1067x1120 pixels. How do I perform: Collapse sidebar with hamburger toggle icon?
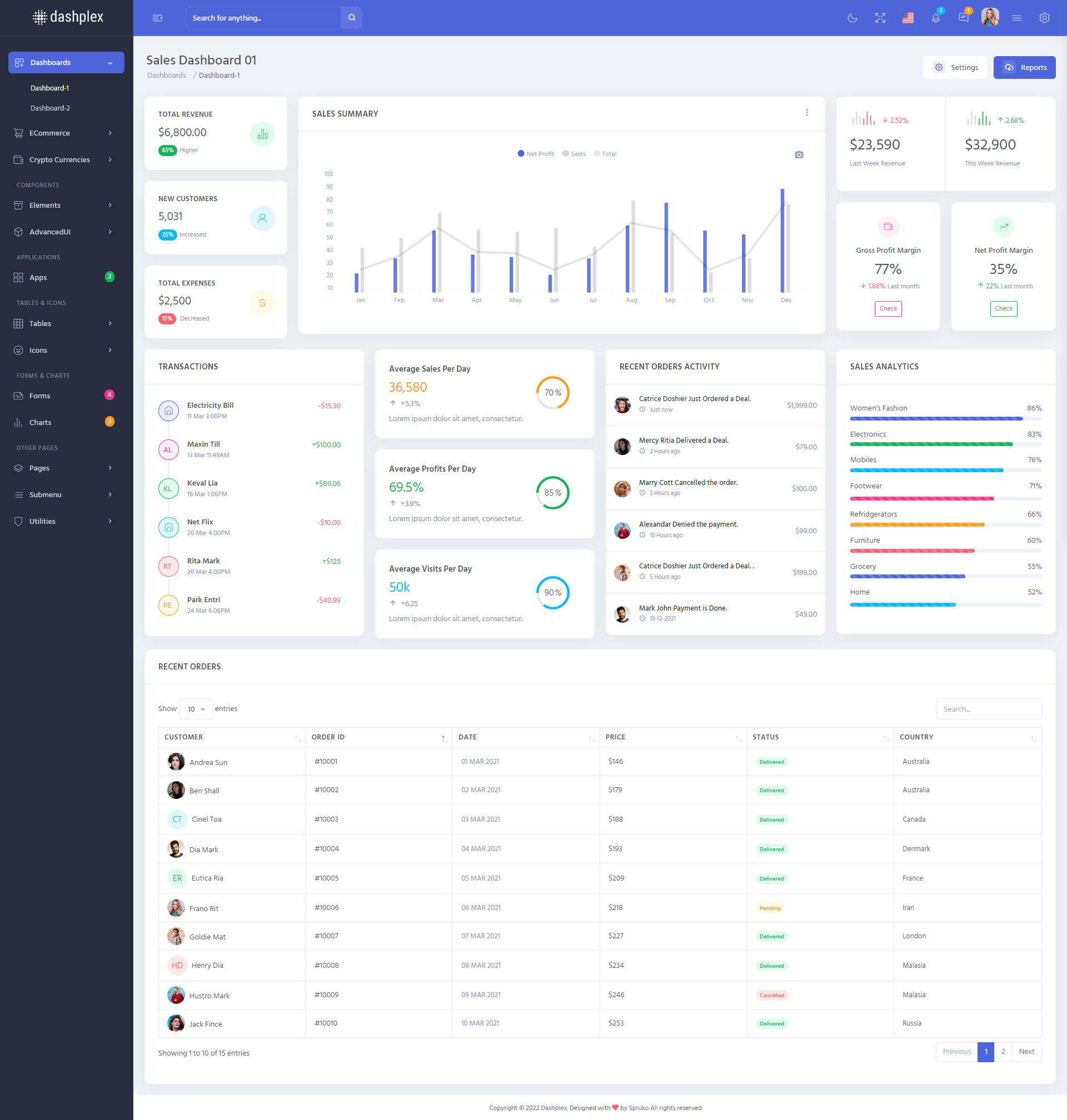(157, 18)
